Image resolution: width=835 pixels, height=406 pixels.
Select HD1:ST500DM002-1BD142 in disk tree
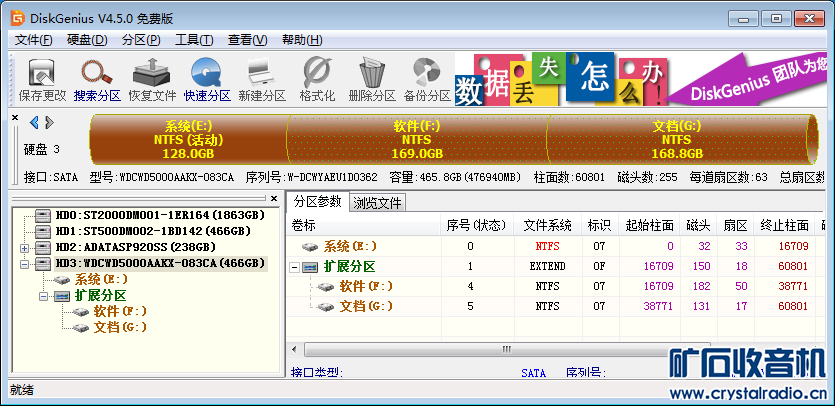153,231
